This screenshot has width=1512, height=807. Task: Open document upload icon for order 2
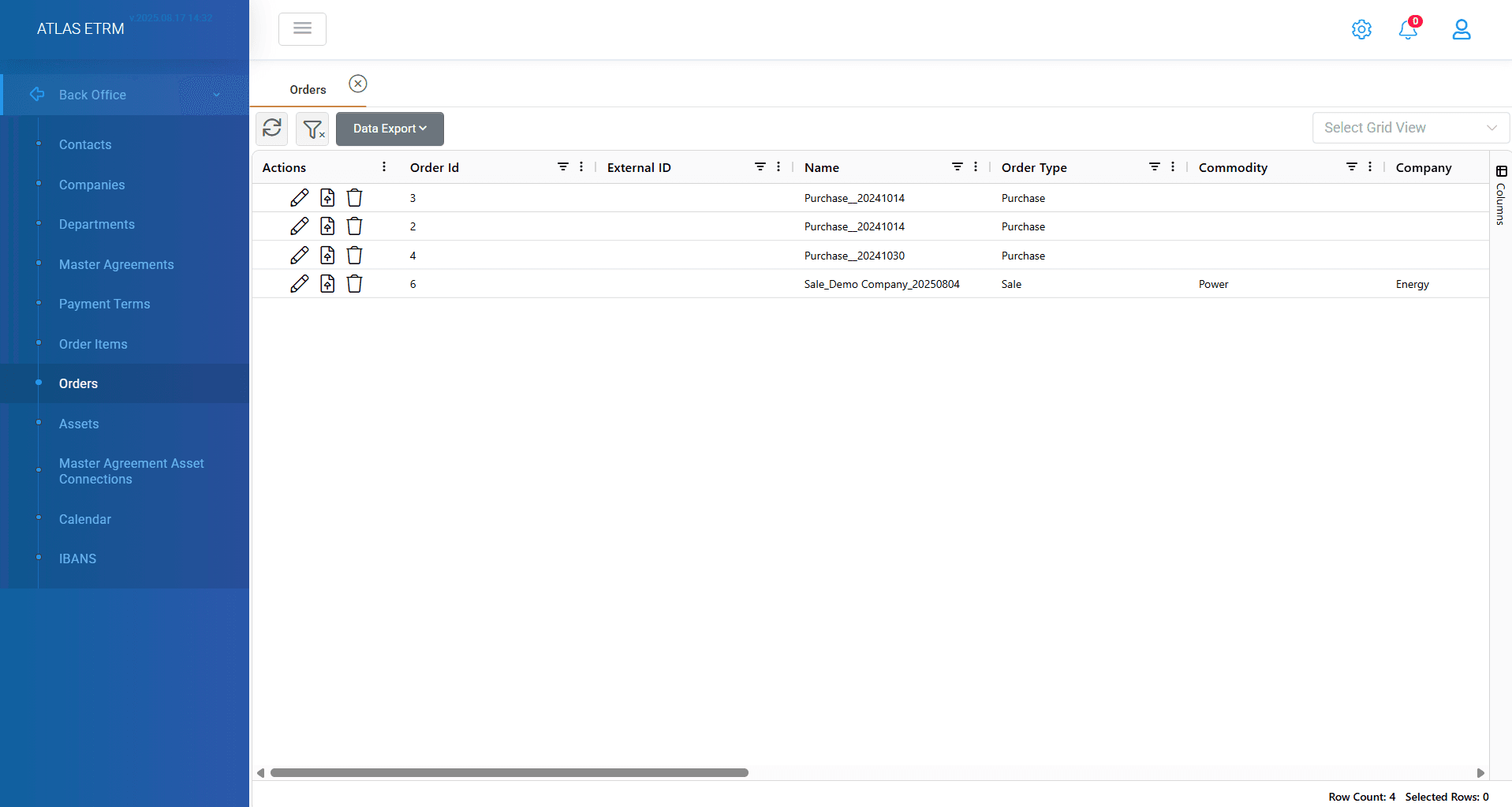(x=327, y=226)
